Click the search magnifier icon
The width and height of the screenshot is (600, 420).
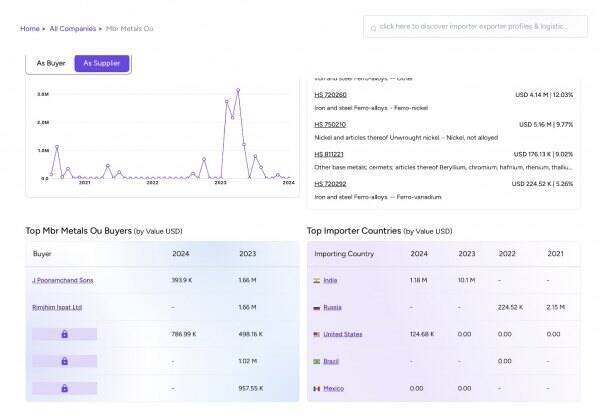pos(373,28)
